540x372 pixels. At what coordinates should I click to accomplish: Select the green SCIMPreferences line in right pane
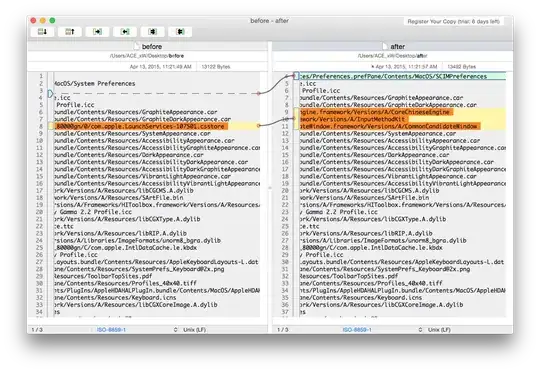coord(402,76)
